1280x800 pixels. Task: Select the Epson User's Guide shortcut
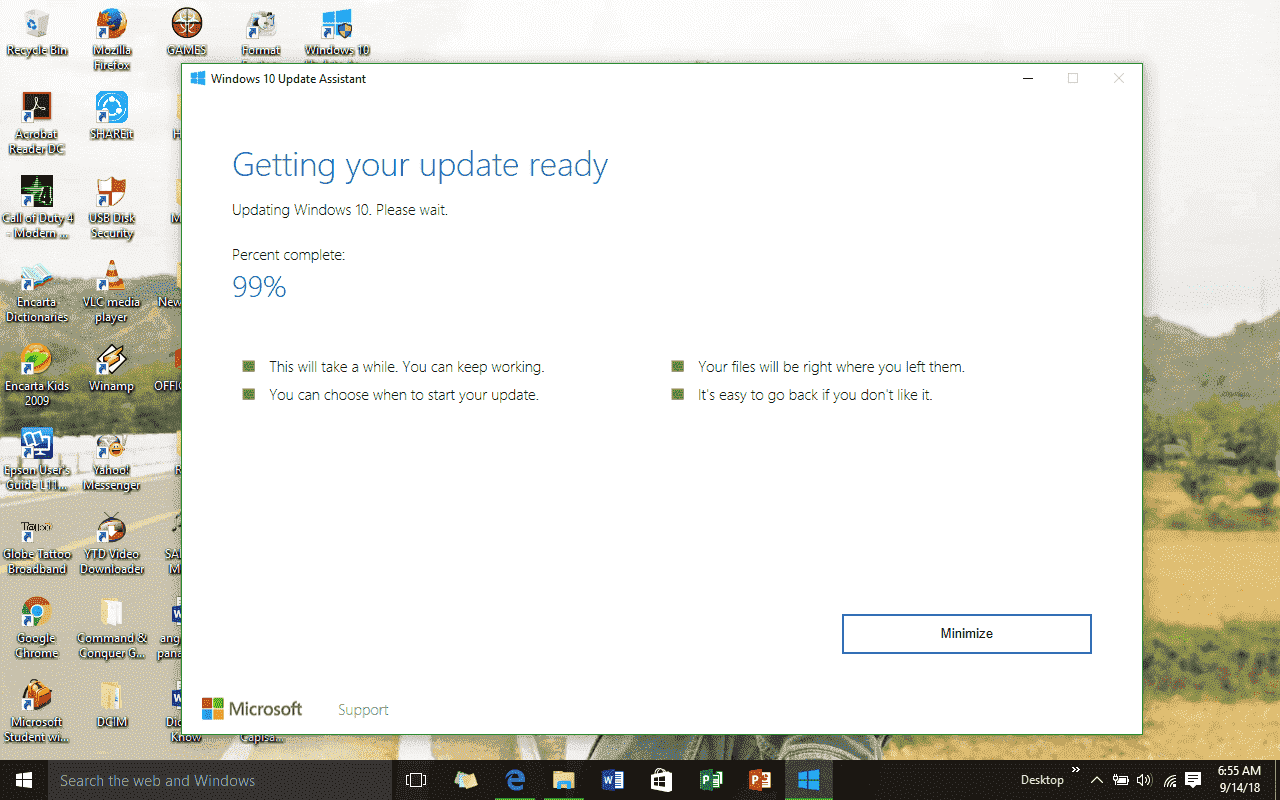[37, 459]
